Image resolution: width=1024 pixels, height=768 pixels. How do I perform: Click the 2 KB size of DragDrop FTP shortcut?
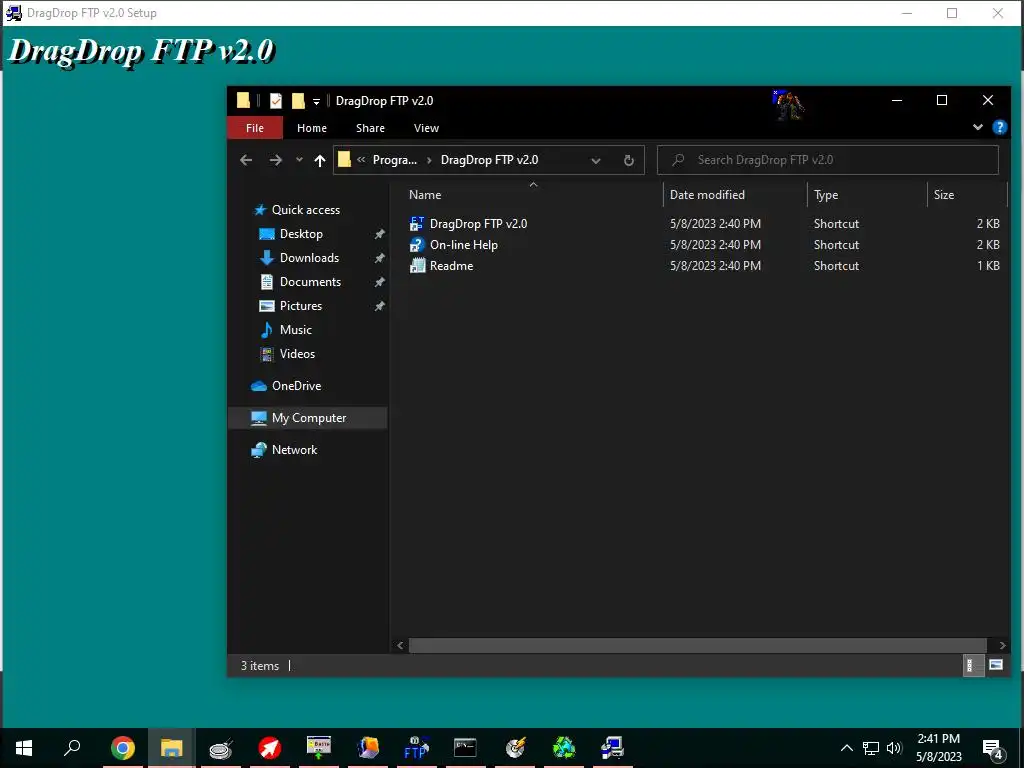[988, 223]
